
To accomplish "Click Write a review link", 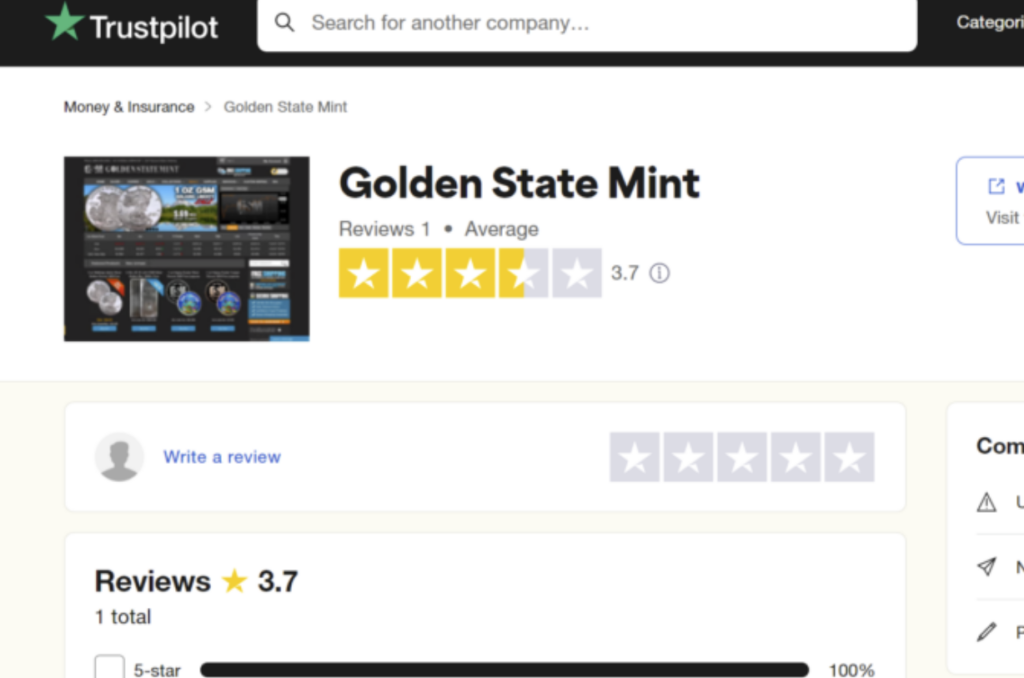I will [222, 457].
